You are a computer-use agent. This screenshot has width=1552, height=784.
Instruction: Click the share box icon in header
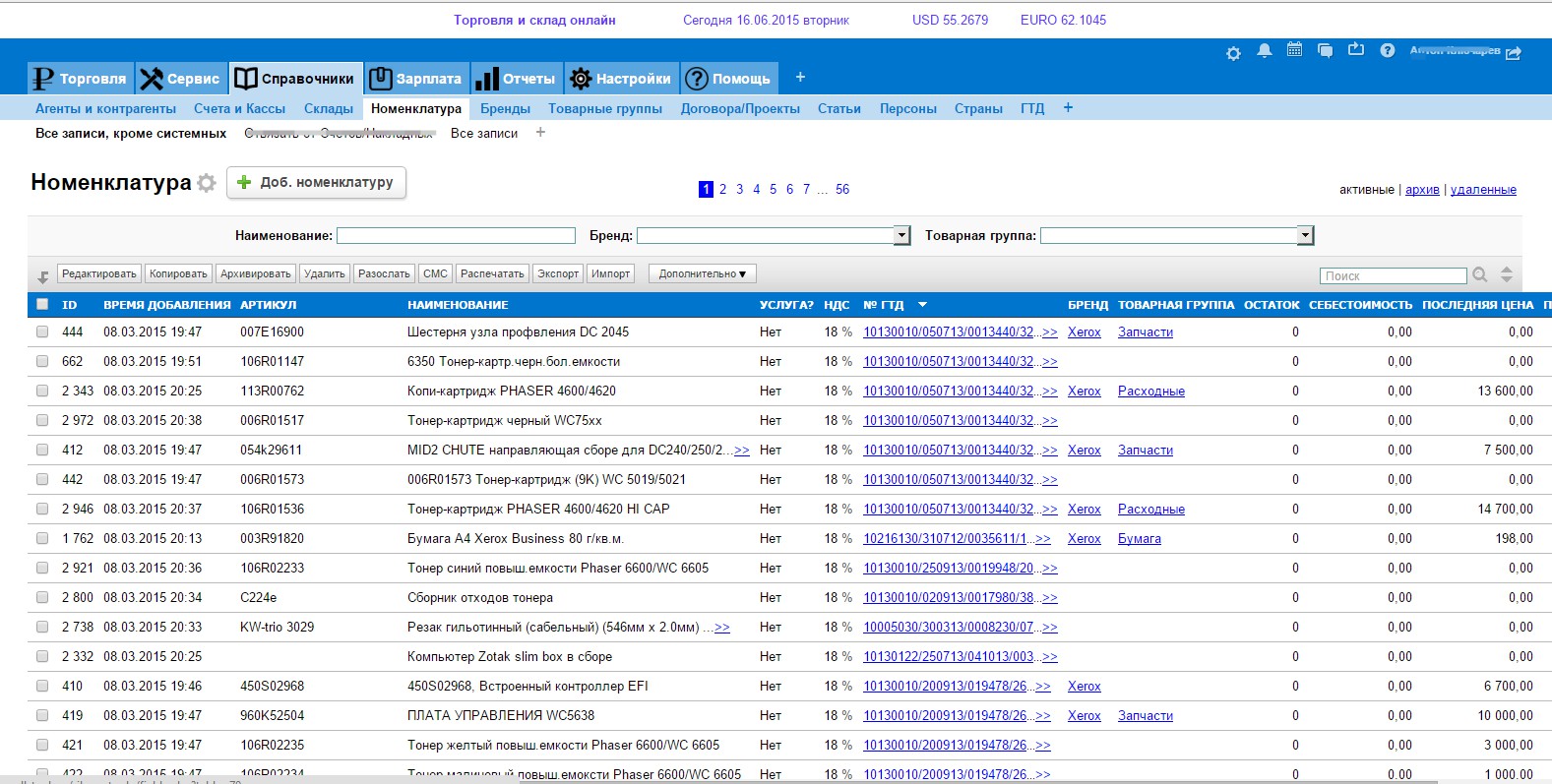pos(1356,49)
